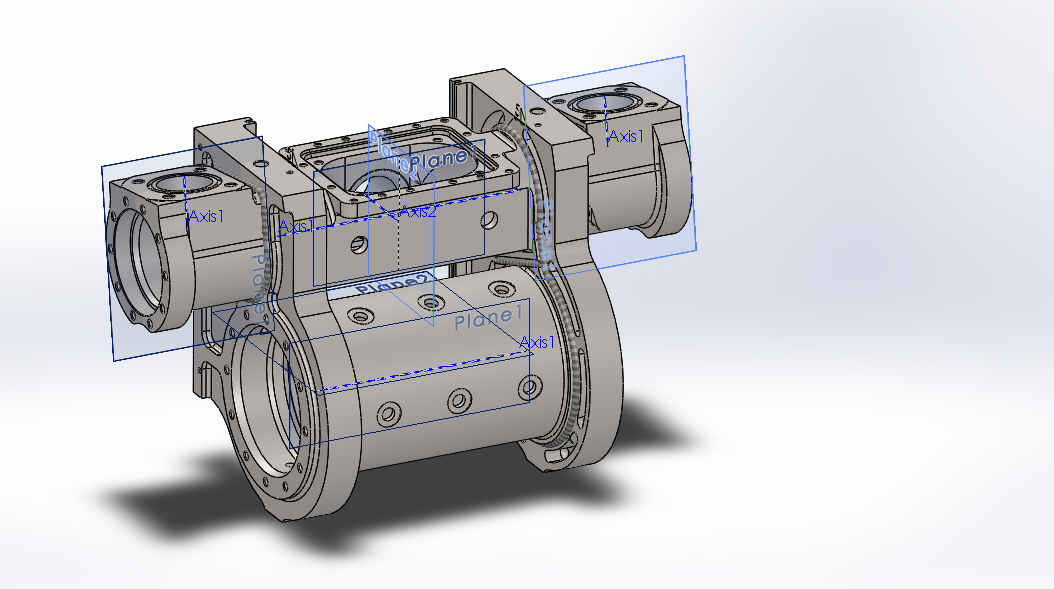
Task: Select the Axis2 label at model center
Action: point(418,211)
